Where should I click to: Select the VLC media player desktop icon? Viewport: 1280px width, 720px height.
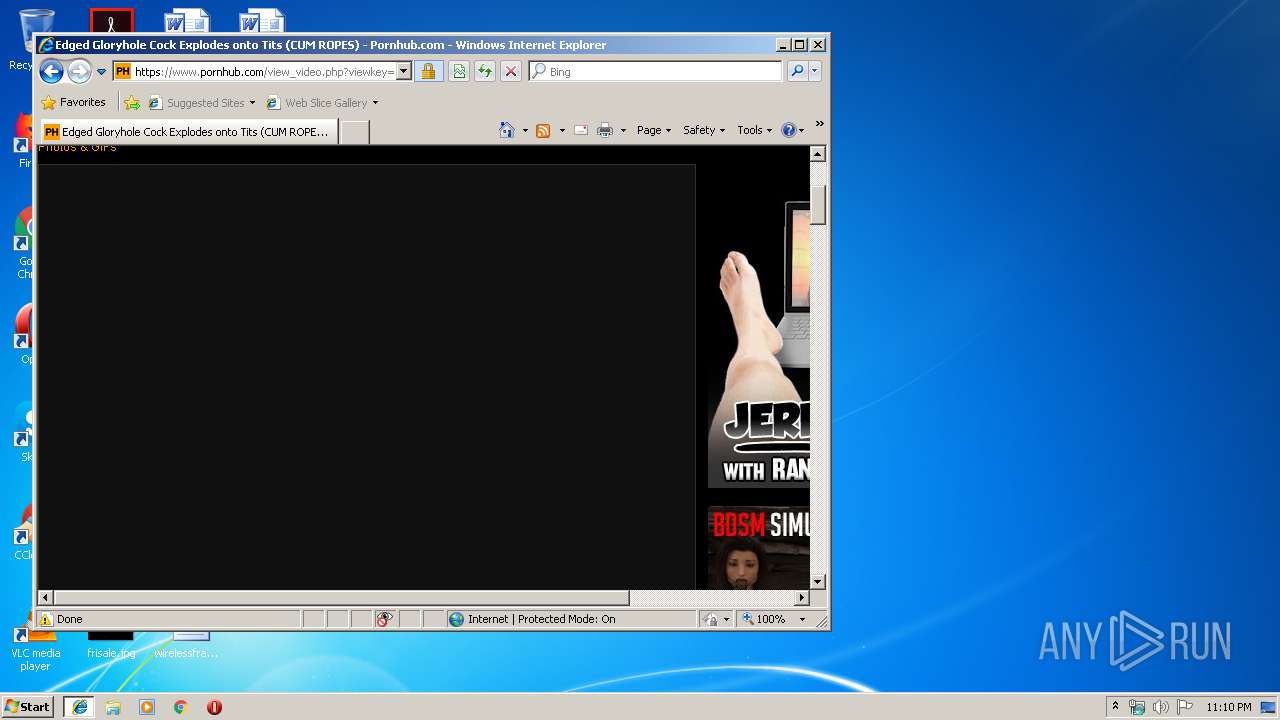(x=35, y=648)
